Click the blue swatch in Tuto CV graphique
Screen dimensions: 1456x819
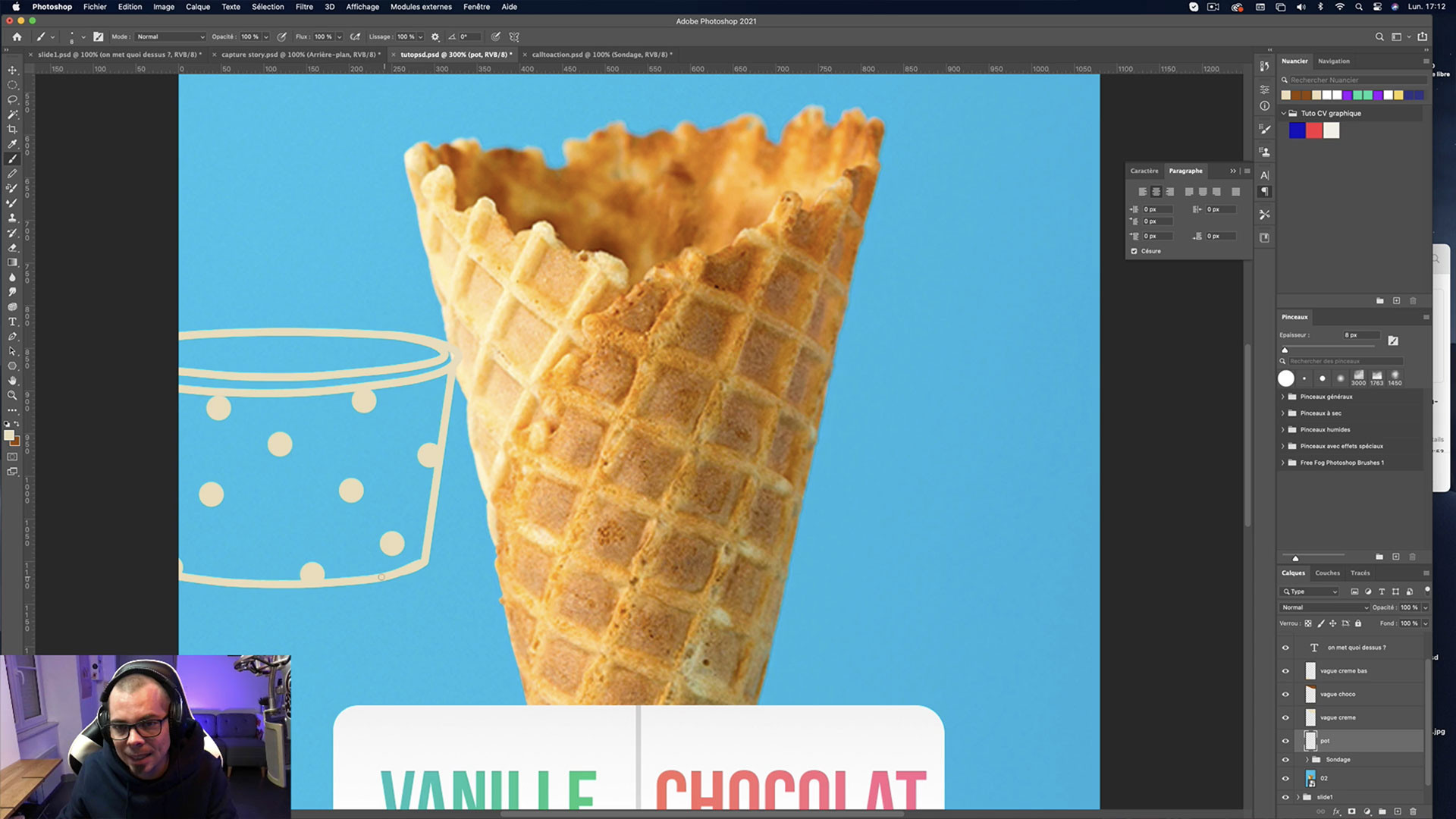pyautogui.click(x=1297, y=130)
